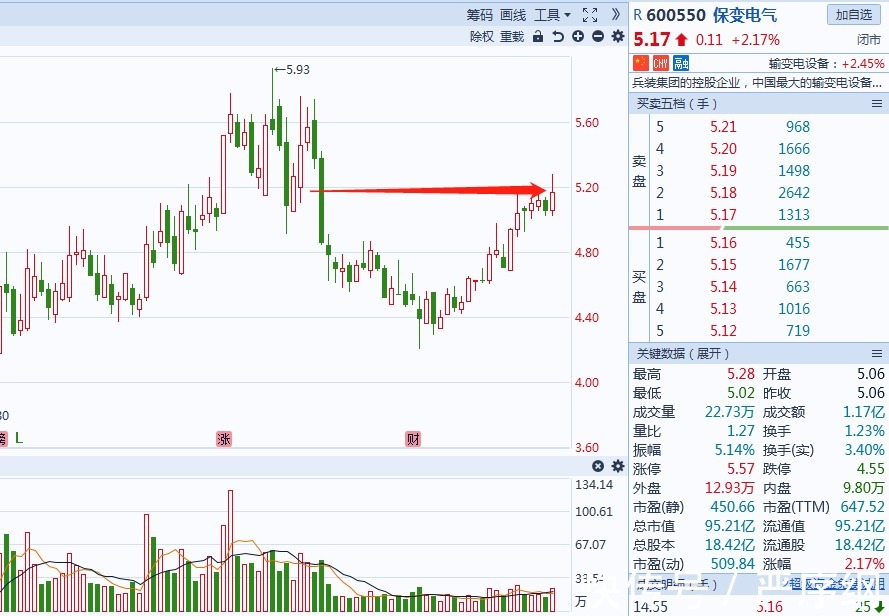Click 成交量 value 22.73万
The width and height of the screenshot is (889, 616).
730,412
